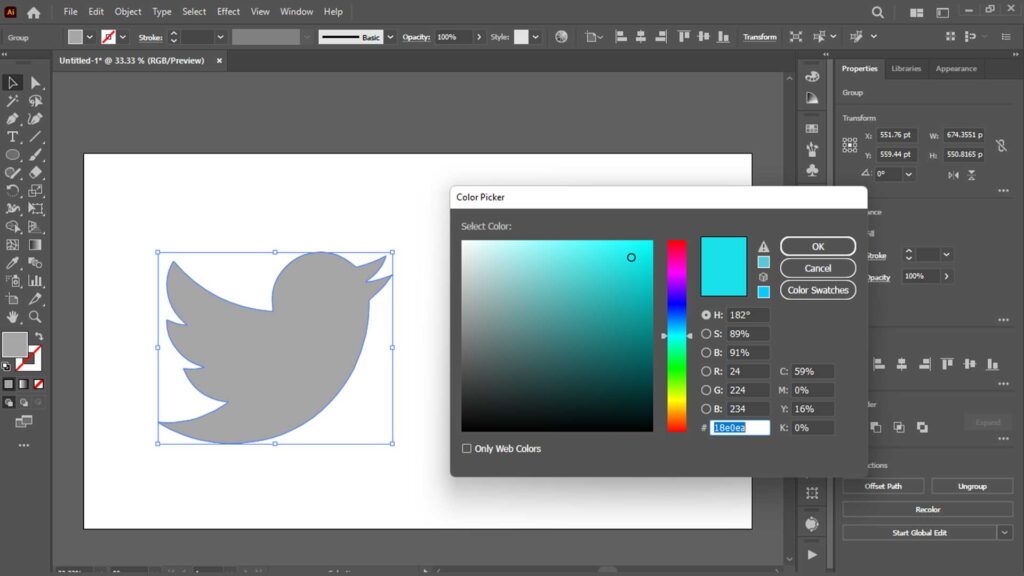Pick the Eyedropper tool
Viewport: 1024px width, 576px height.
point(12,263)
